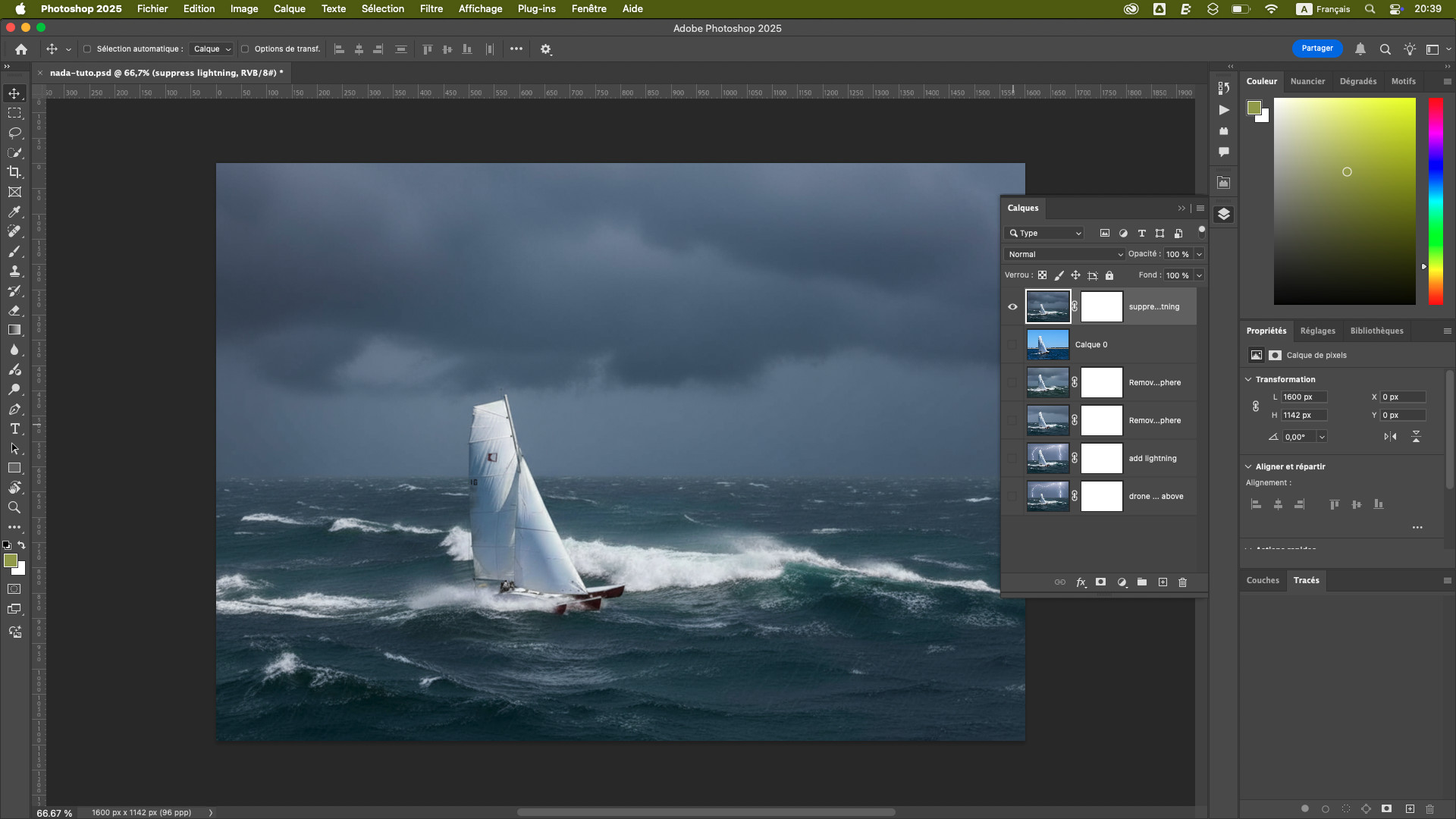Open the rotation angle dropdown

1322,438
